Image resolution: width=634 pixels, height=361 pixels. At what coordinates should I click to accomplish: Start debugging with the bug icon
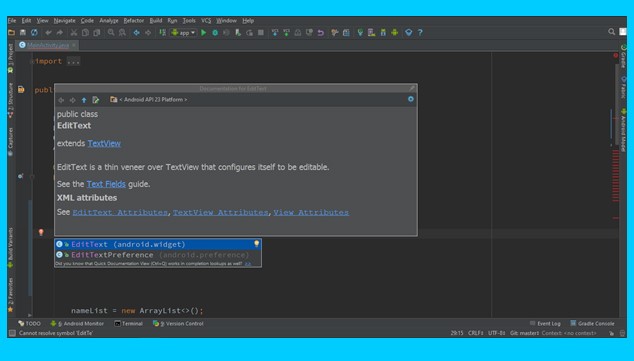coord(215,32)
